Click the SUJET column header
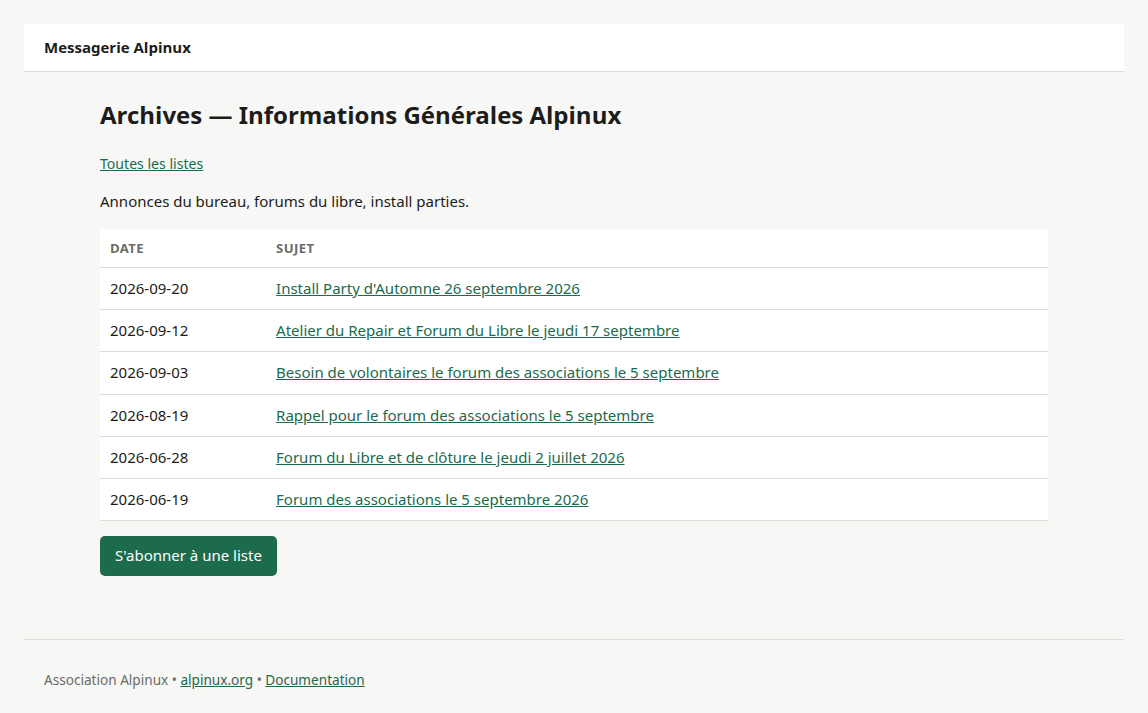1148x713 pixels. pos(295,248)
